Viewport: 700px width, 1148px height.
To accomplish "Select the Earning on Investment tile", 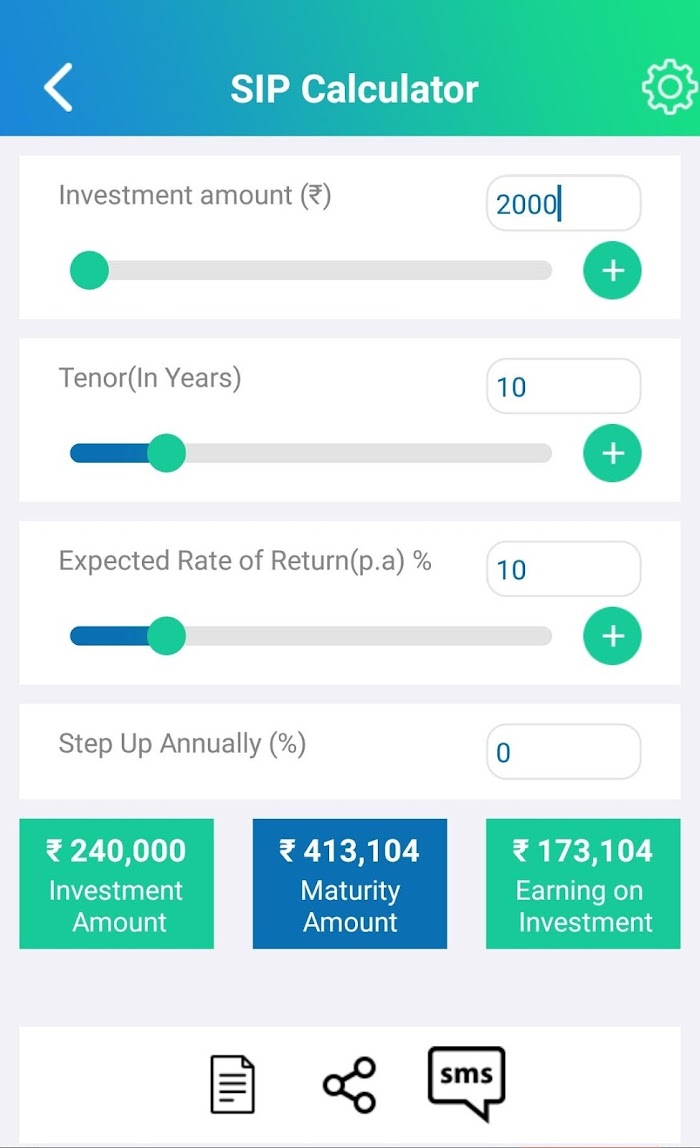I will pyautogui.click(x=583, y=884).
